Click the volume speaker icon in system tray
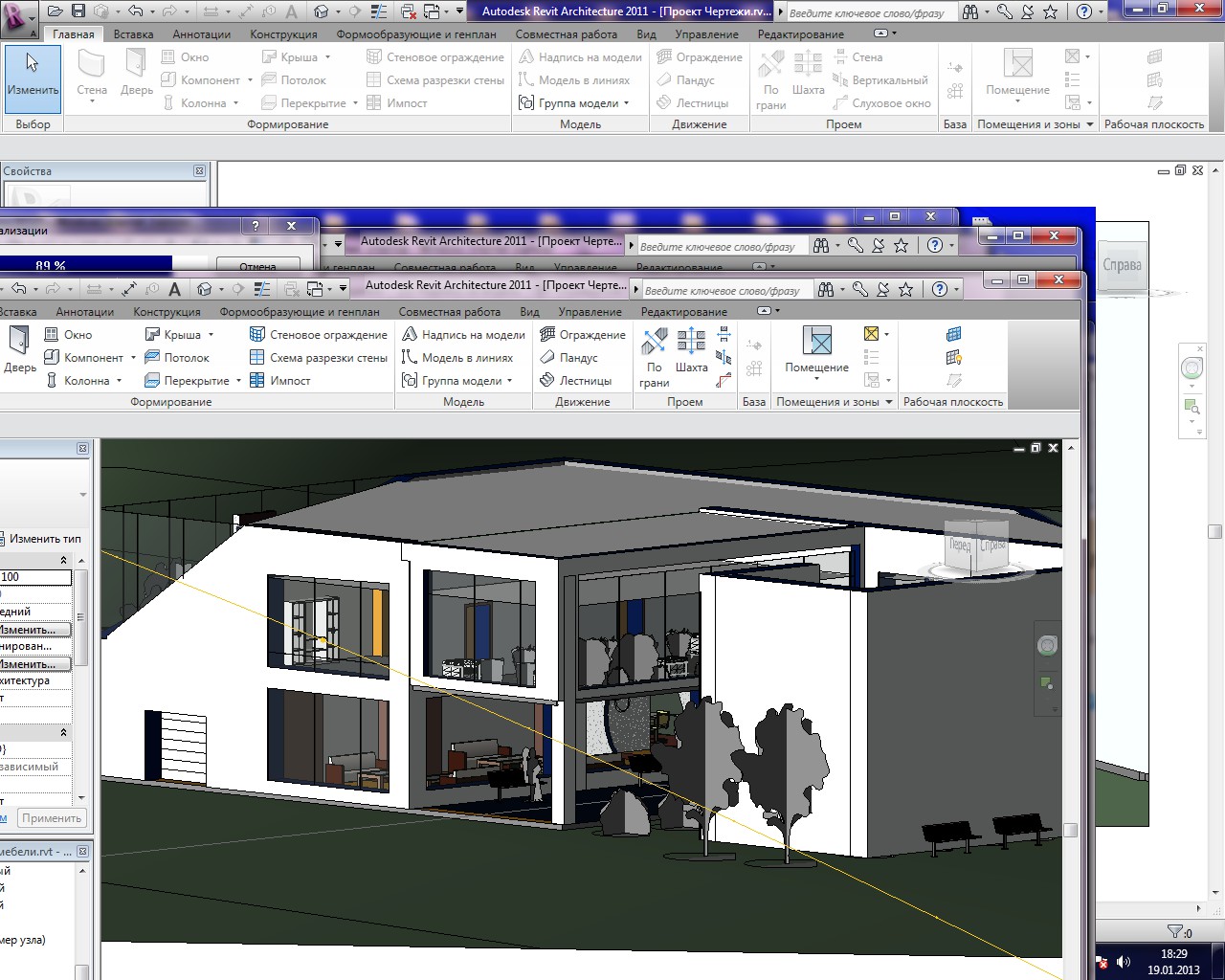1225x980 pixels. [x=1124, y=962]
